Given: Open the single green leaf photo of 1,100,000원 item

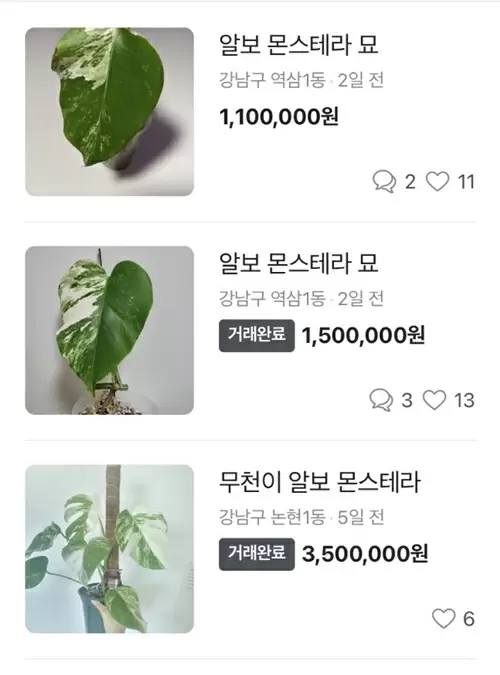Looking at the screenshot, I should pyautogui.click(x=109, y=112).
